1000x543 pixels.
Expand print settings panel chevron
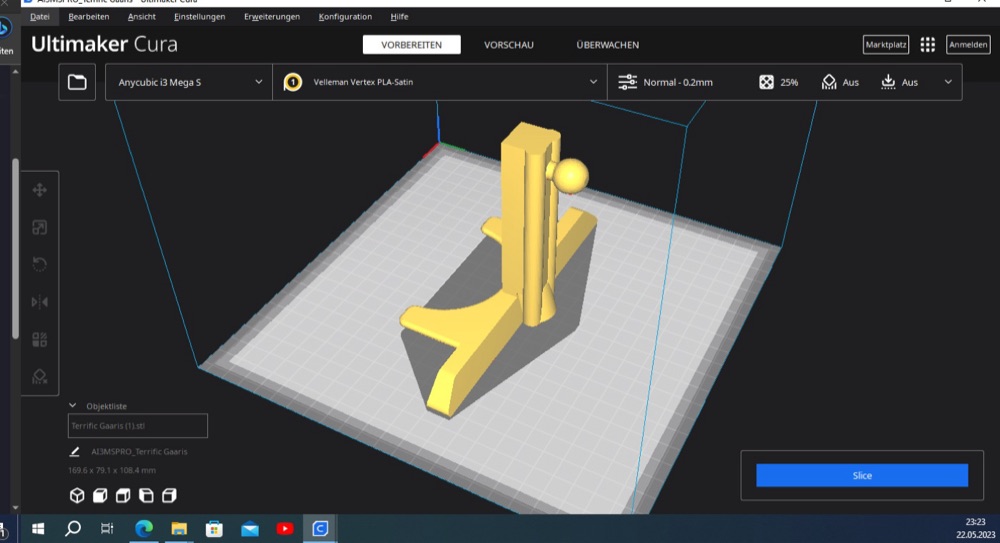point(948,82)
